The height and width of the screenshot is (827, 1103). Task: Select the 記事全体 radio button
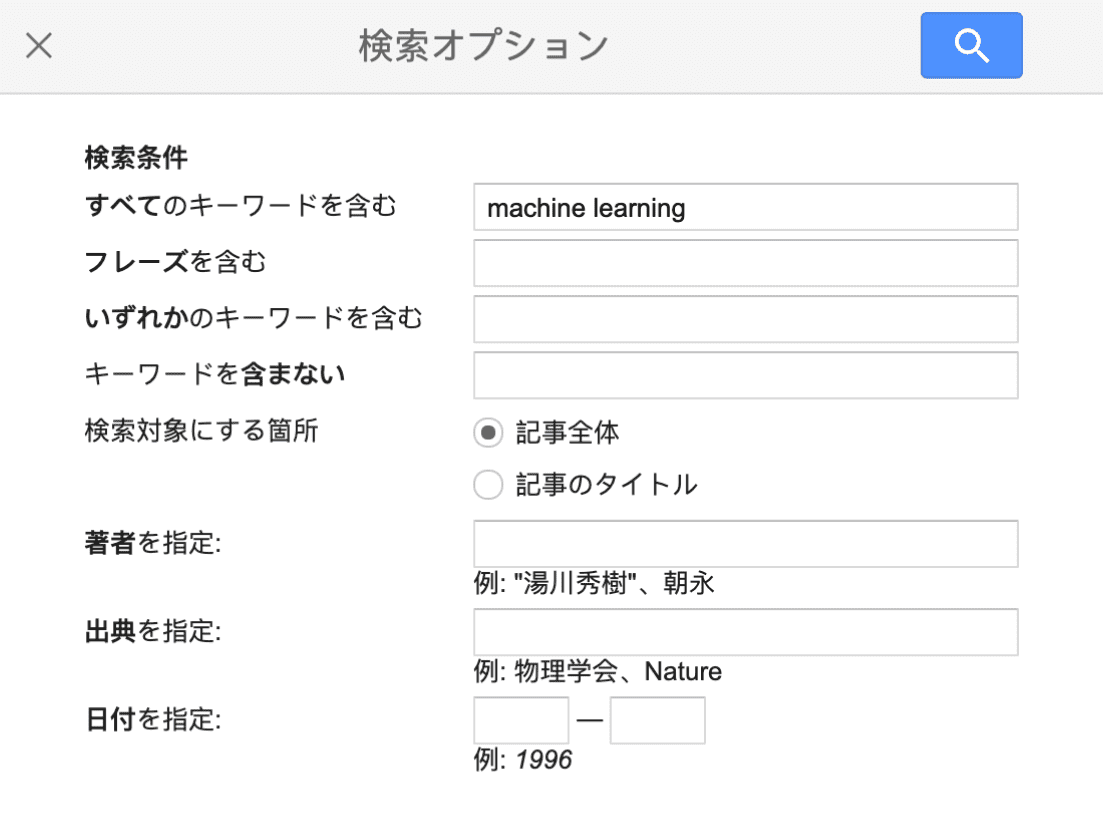click(x=488, y=432)
